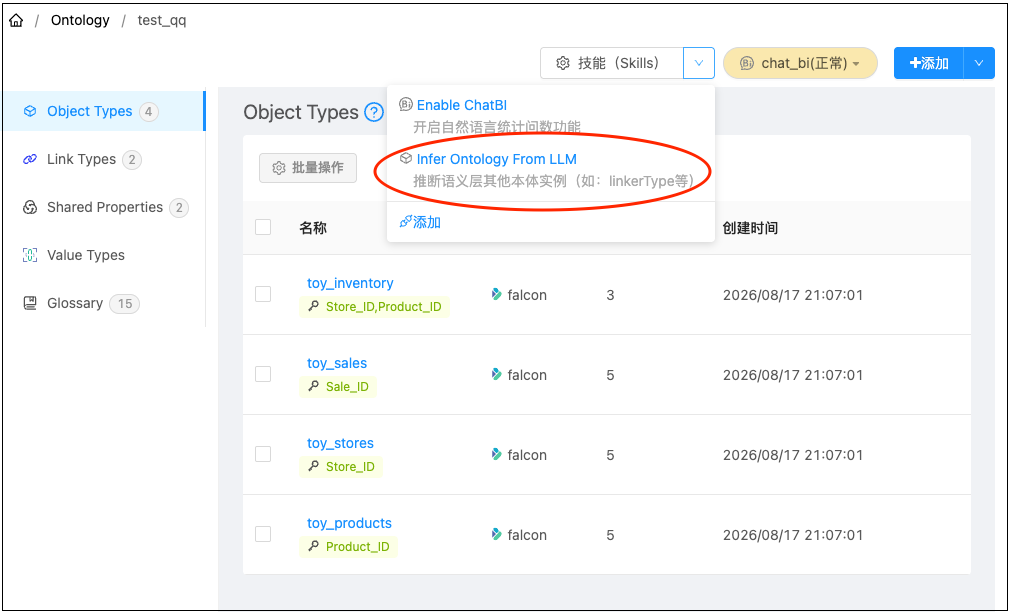Open Ontology breadcrumb link

(80, 21)
